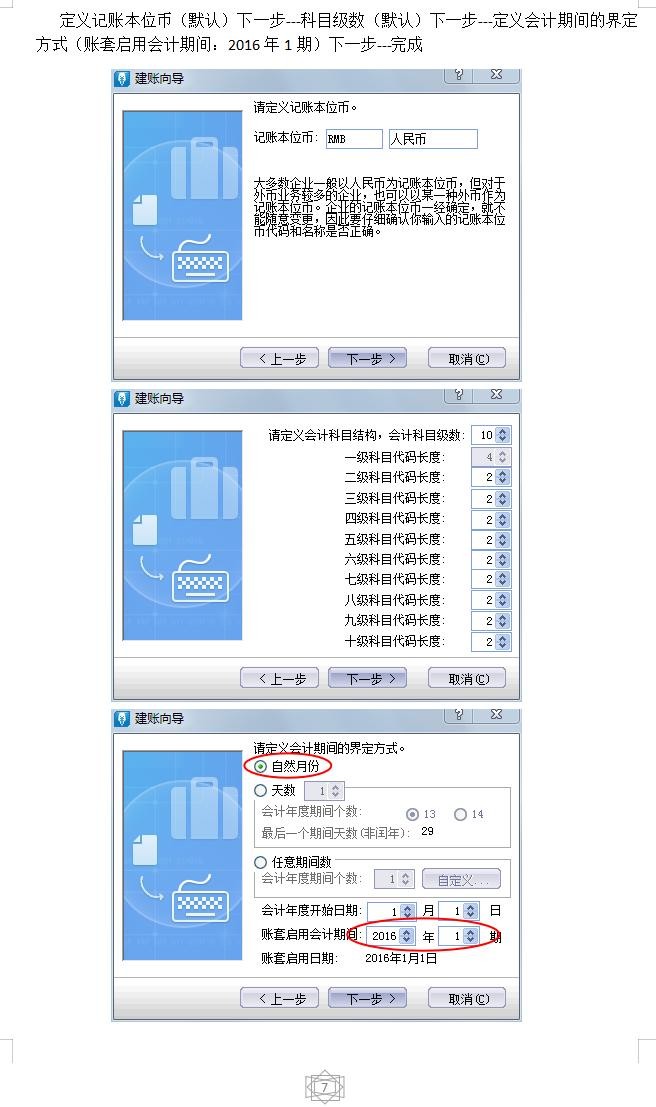Click the 人民币 currency name field

(x=433, y=139)
